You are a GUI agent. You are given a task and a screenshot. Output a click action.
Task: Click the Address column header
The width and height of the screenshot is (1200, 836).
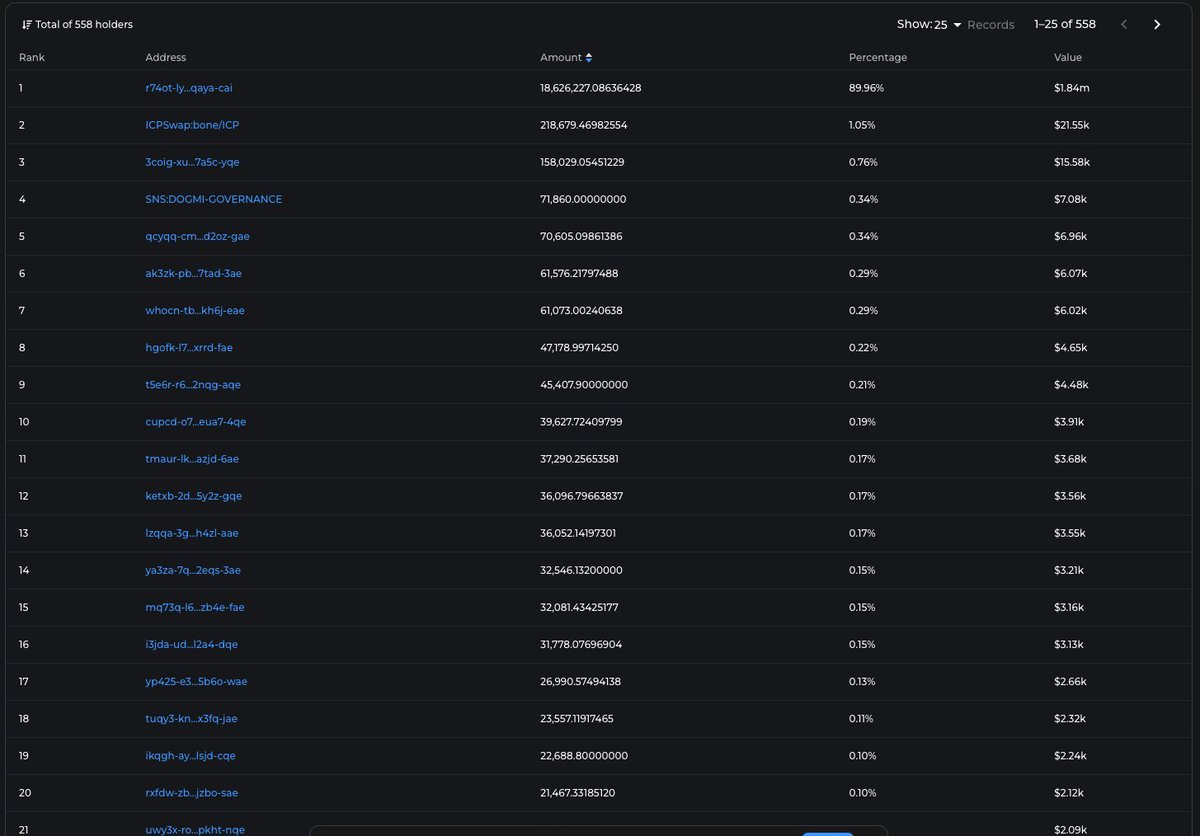coord(166,57)
